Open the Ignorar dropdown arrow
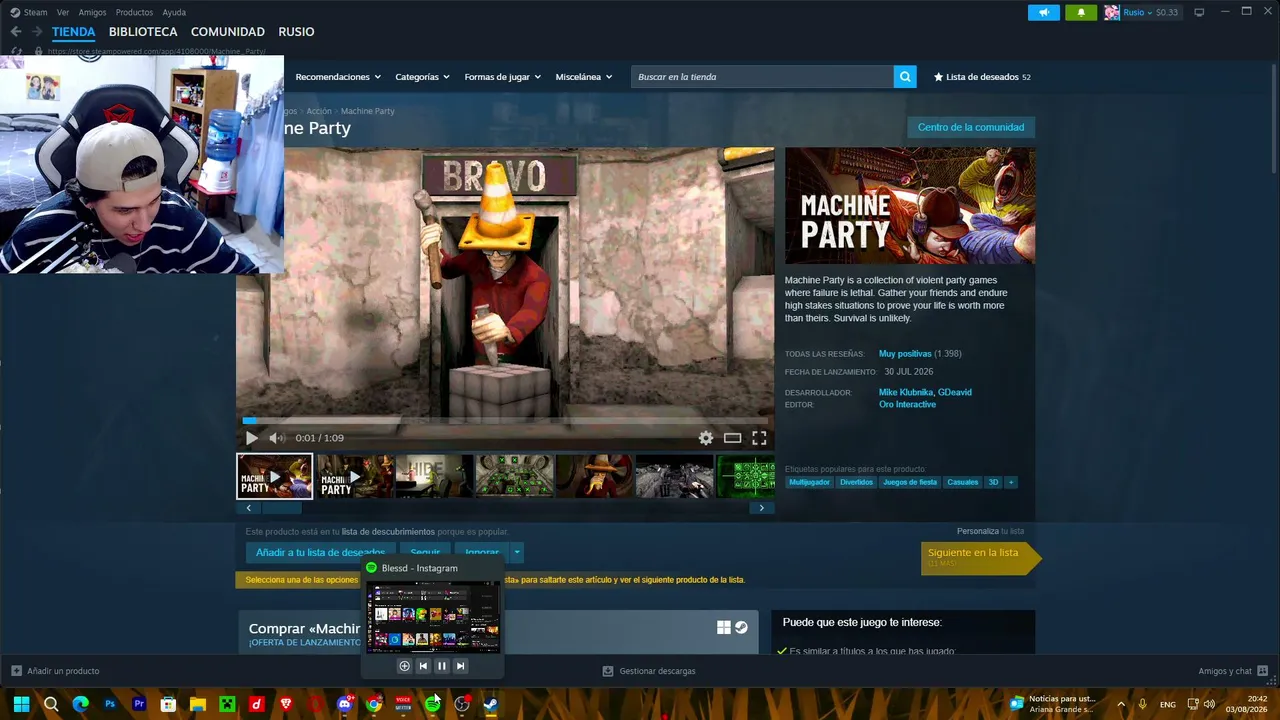Screen dimensions: 1280x720 [x=517, y=552]
